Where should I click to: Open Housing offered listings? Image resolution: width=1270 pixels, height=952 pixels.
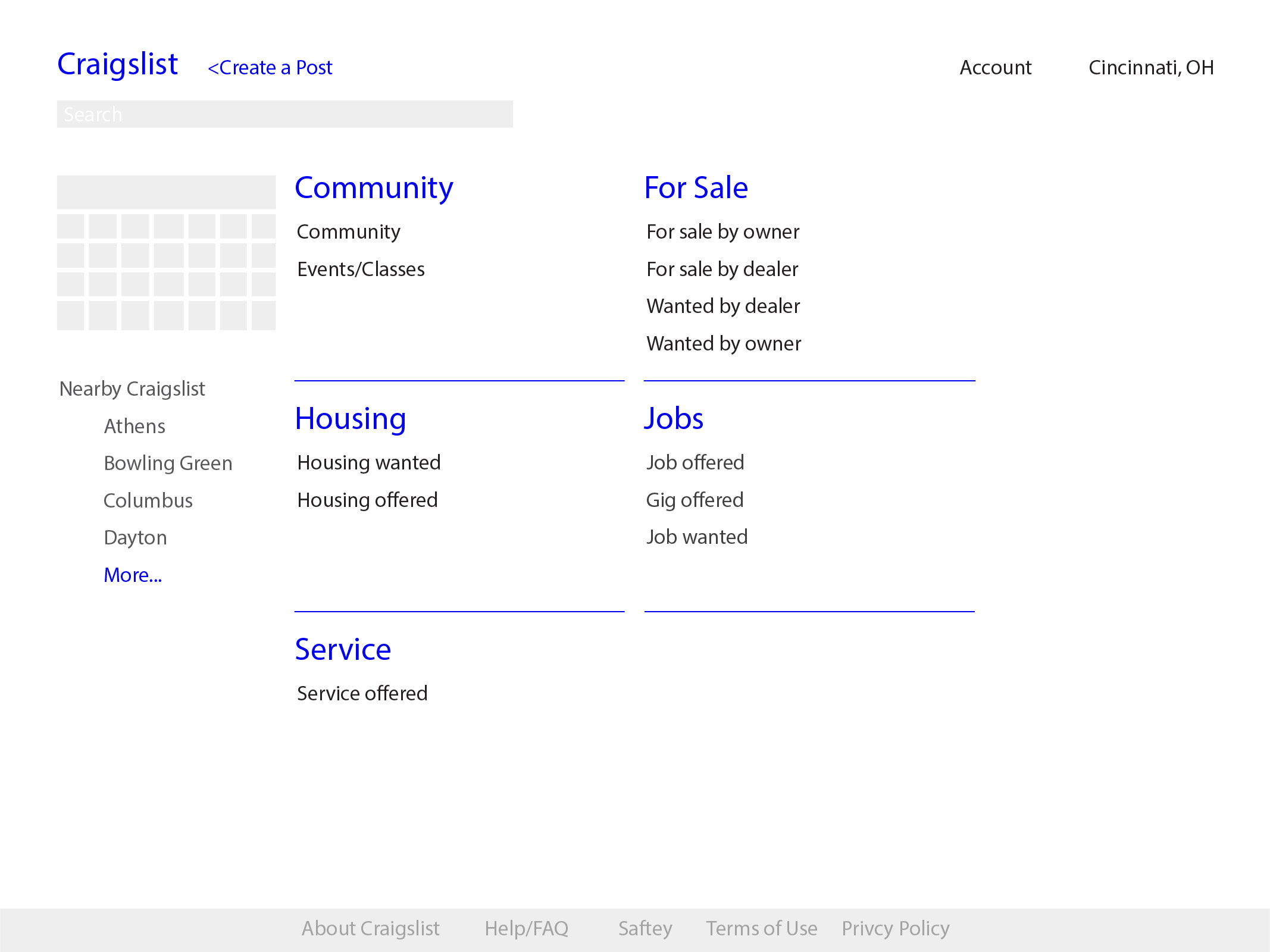367,500
